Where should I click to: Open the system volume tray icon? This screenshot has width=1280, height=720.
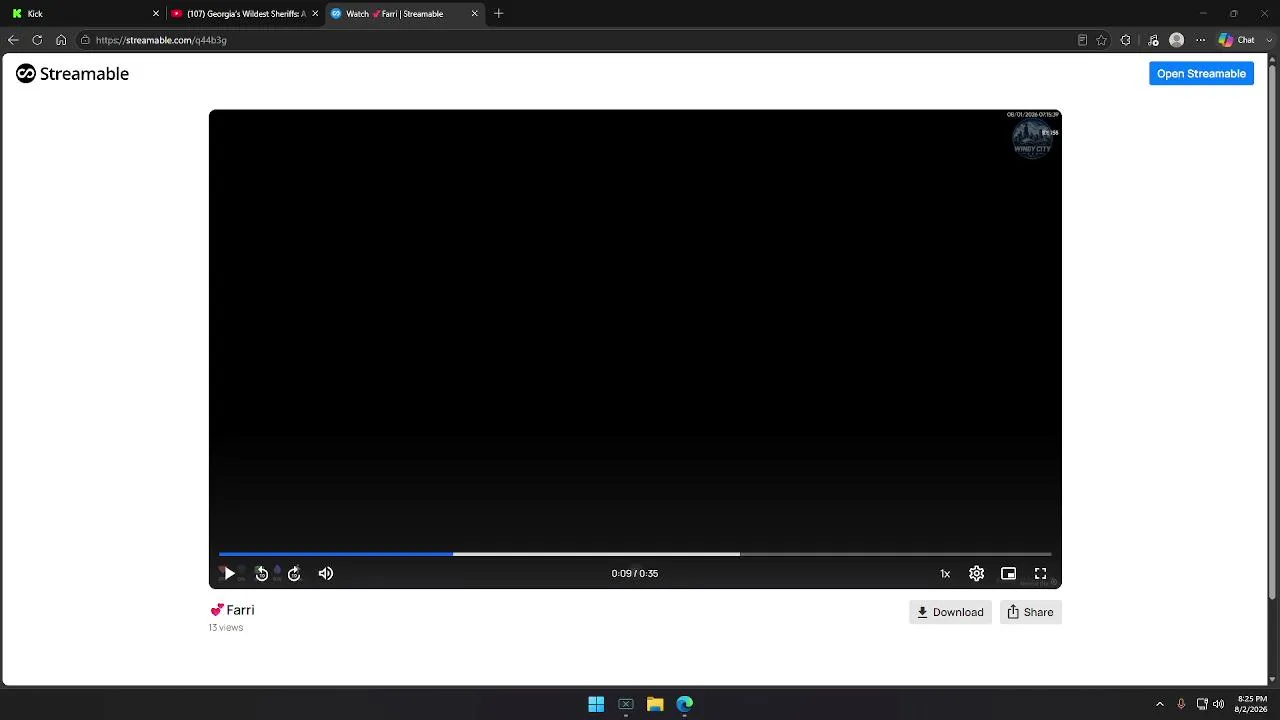(1218, 704)
